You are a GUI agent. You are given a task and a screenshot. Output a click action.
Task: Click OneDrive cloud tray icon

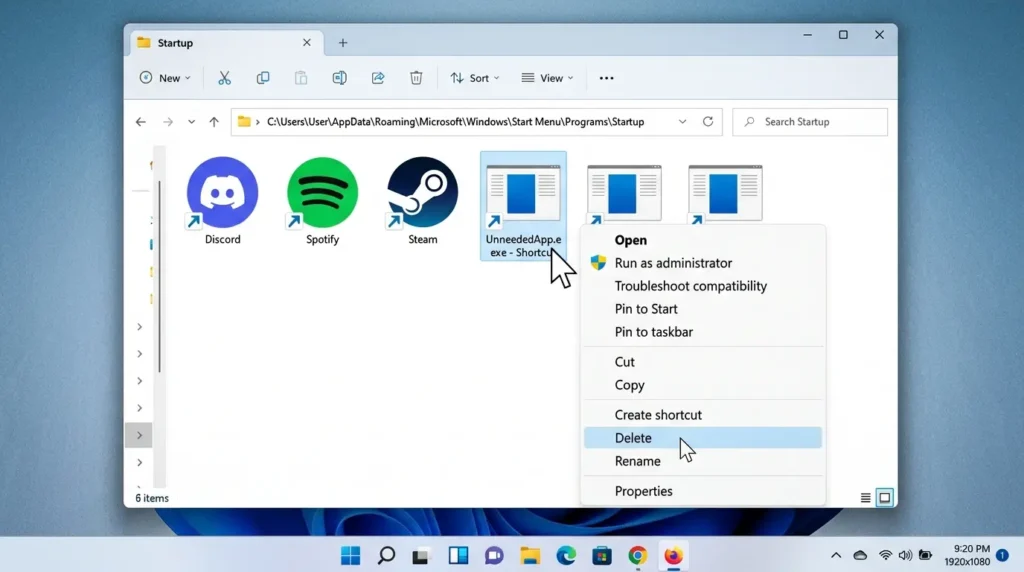pyautogui.click(x=860, y=556)
